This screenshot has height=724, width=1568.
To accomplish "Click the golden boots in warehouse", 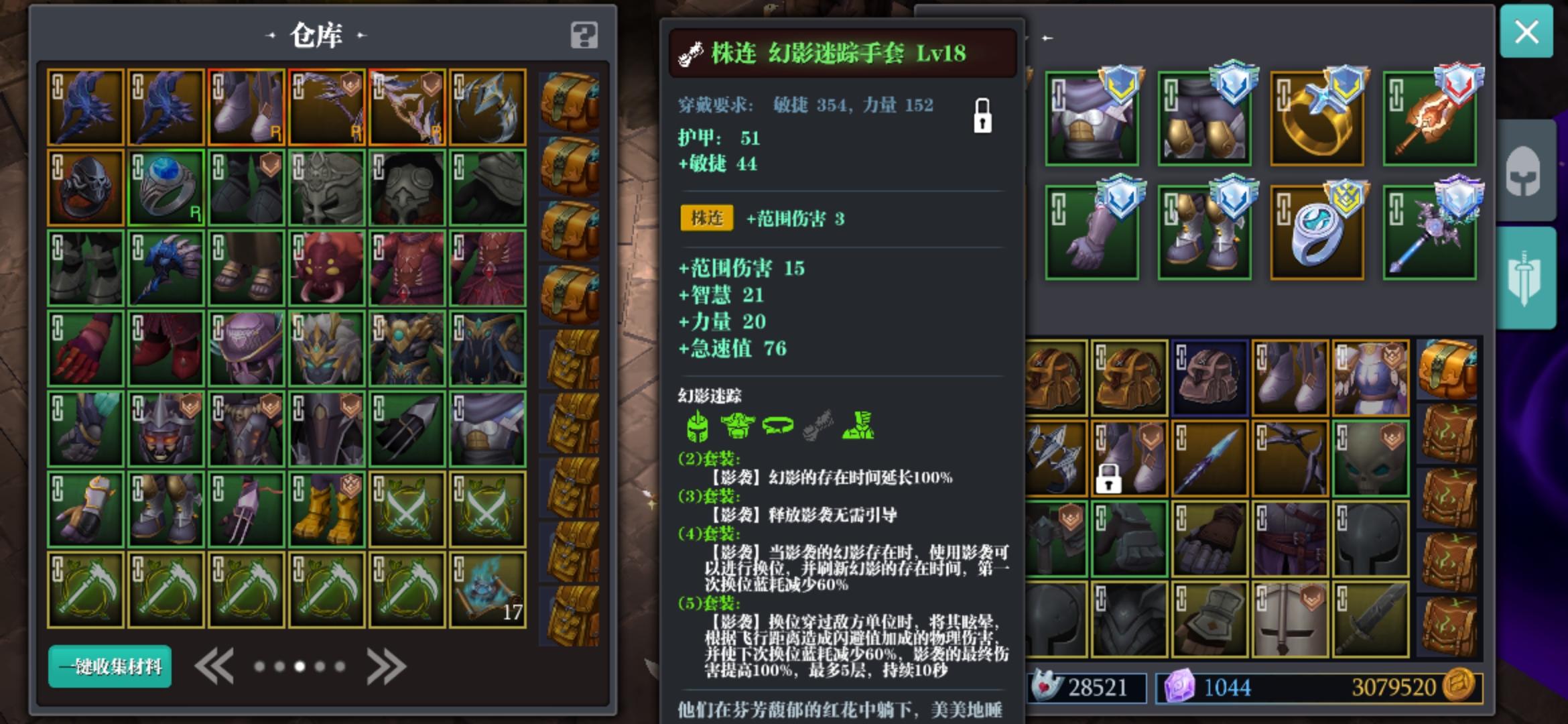I will coord(326,509).
